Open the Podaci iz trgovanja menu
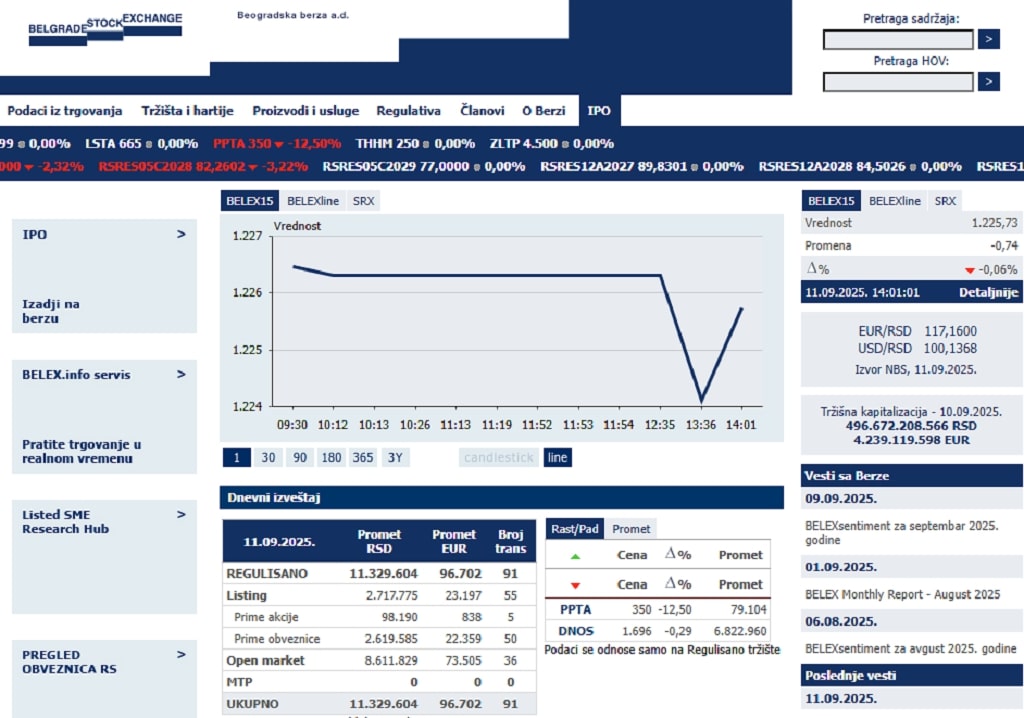The image size is (1024, 718). pyautogui.click(x=65, y=110)
